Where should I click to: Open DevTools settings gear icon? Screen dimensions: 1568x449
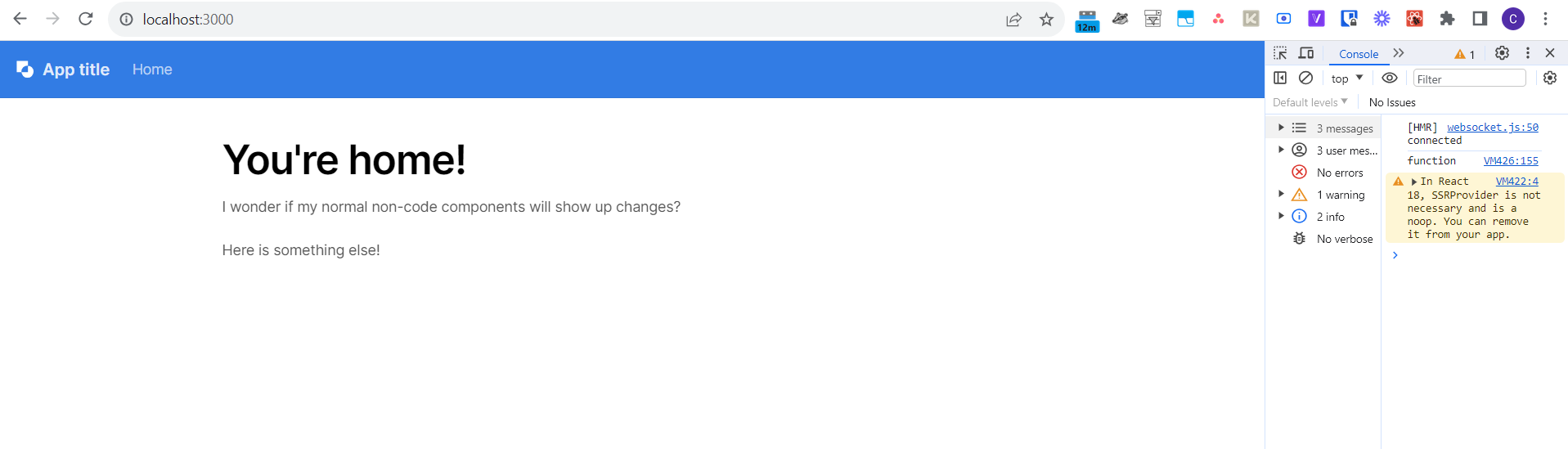click(x=1502, y=53)
